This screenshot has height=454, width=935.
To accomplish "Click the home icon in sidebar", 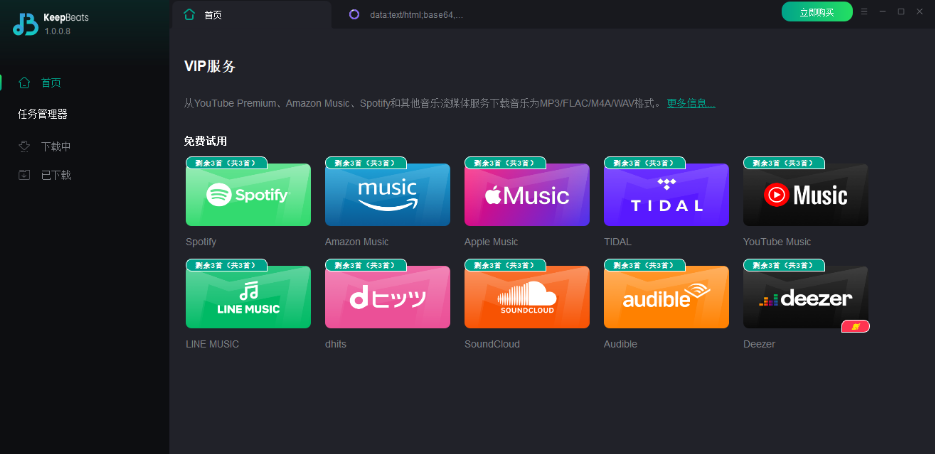I will tap(24, 82).
